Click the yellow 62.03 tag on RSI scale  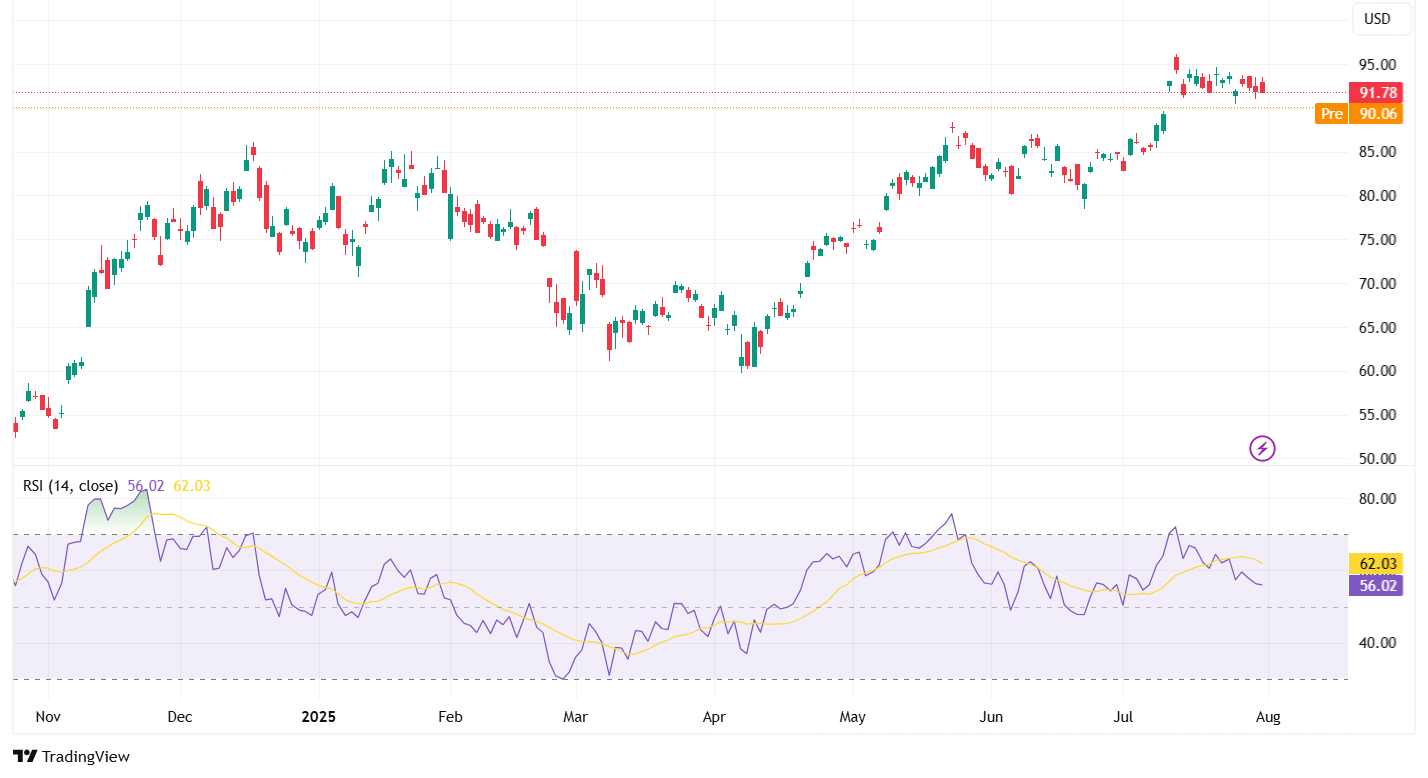1377,564
